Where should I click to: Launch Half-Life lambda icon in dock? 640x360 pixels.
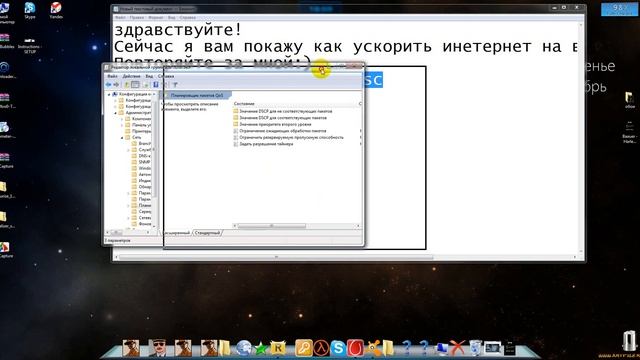tap(321, 348)
